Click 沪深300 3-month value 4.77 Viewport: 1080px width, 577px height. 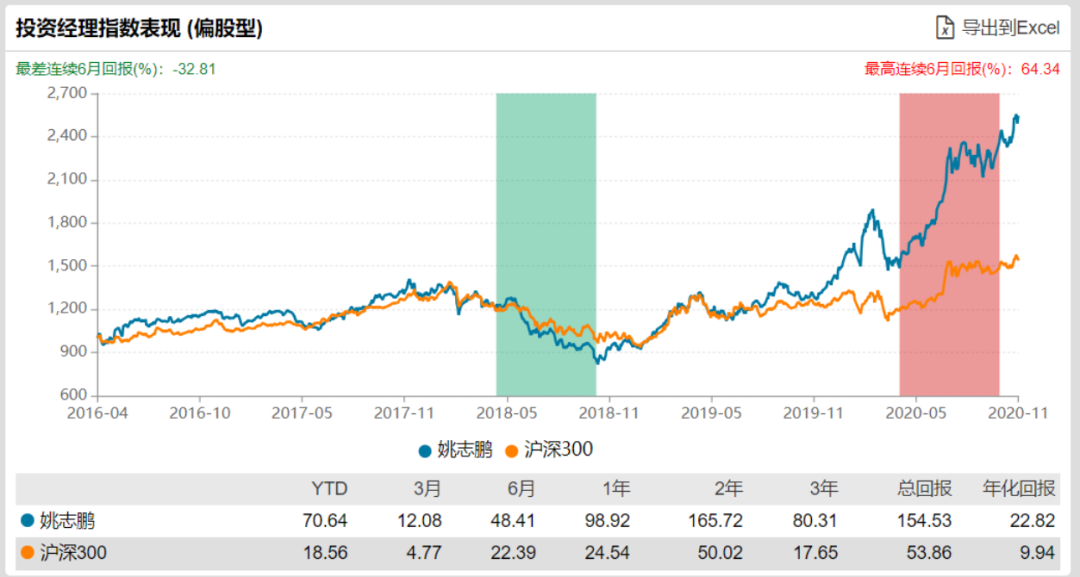click(424, 553)
